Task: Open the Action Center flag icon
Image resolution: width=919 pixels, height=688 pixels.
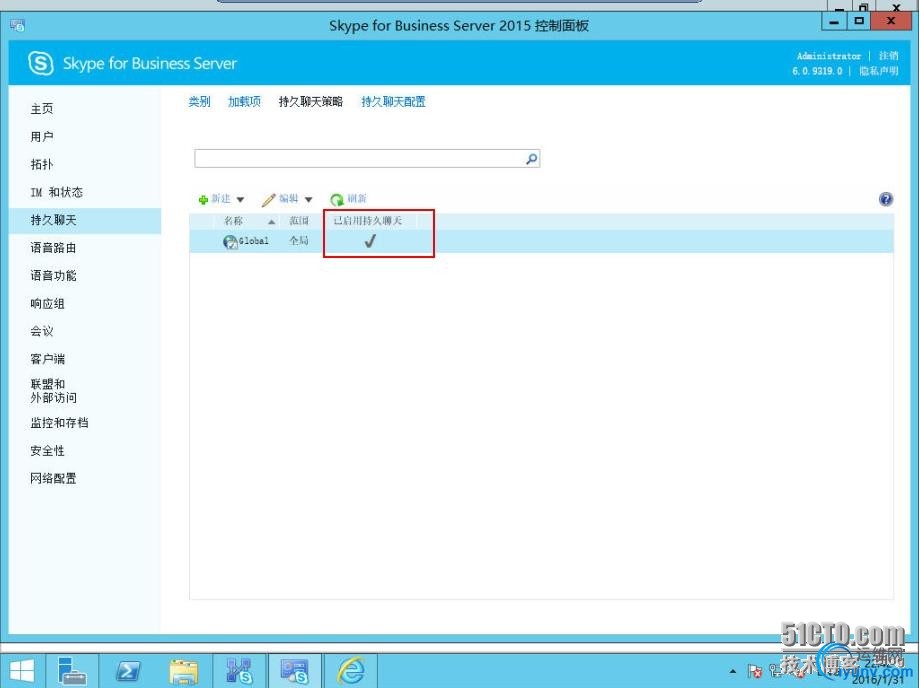Action: point(754,672)
